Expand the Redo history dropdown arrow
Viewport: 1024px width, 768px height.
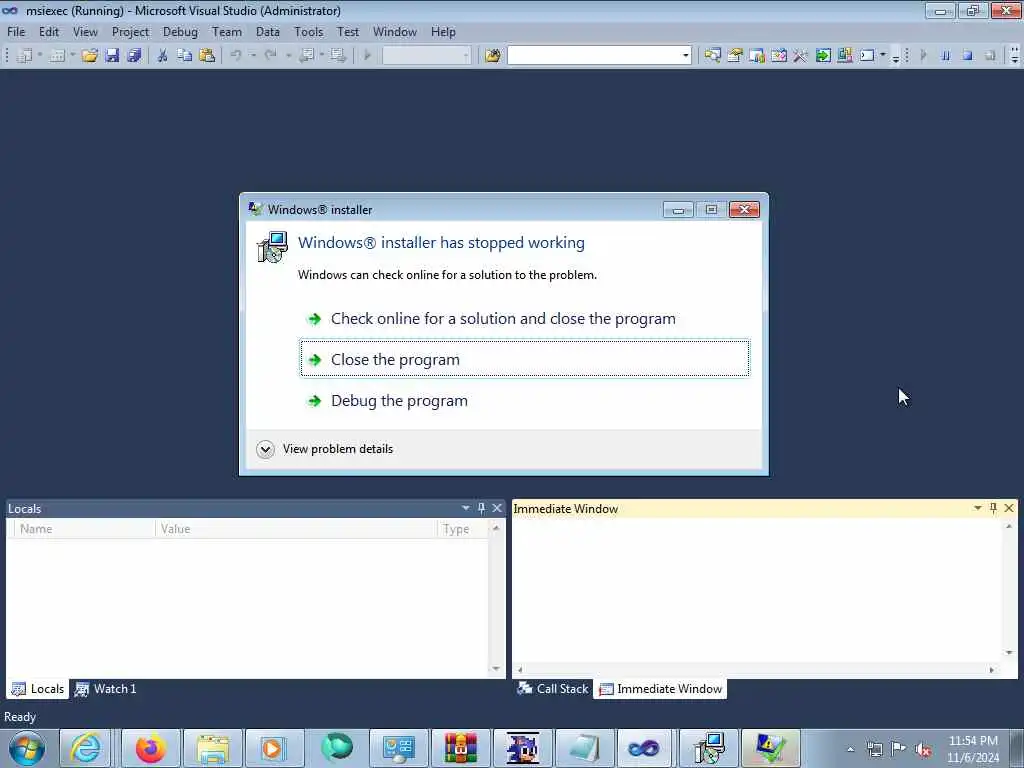click(x=288, y=56)
